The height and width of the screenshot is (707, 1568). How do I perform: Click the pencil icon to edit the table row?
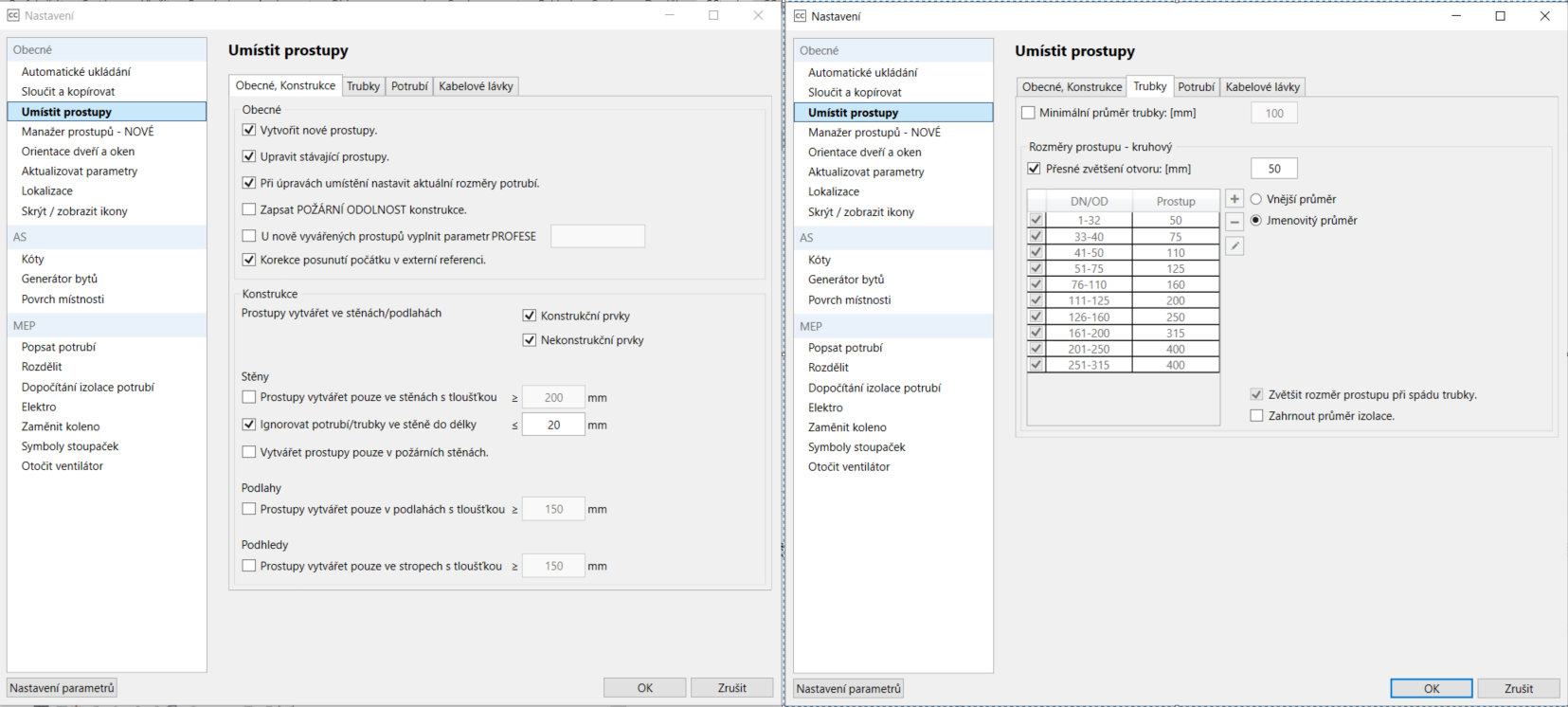click(1234, 246)
